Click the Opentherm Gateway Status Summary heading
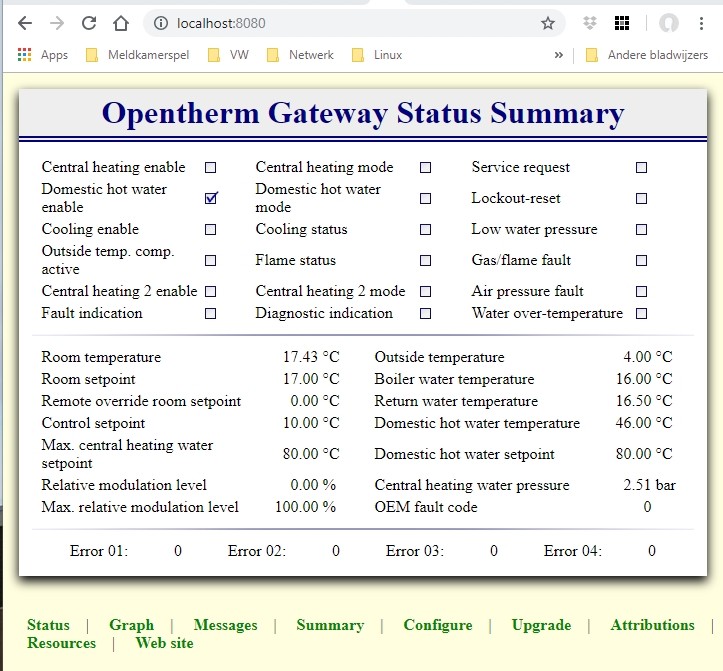 363,113
